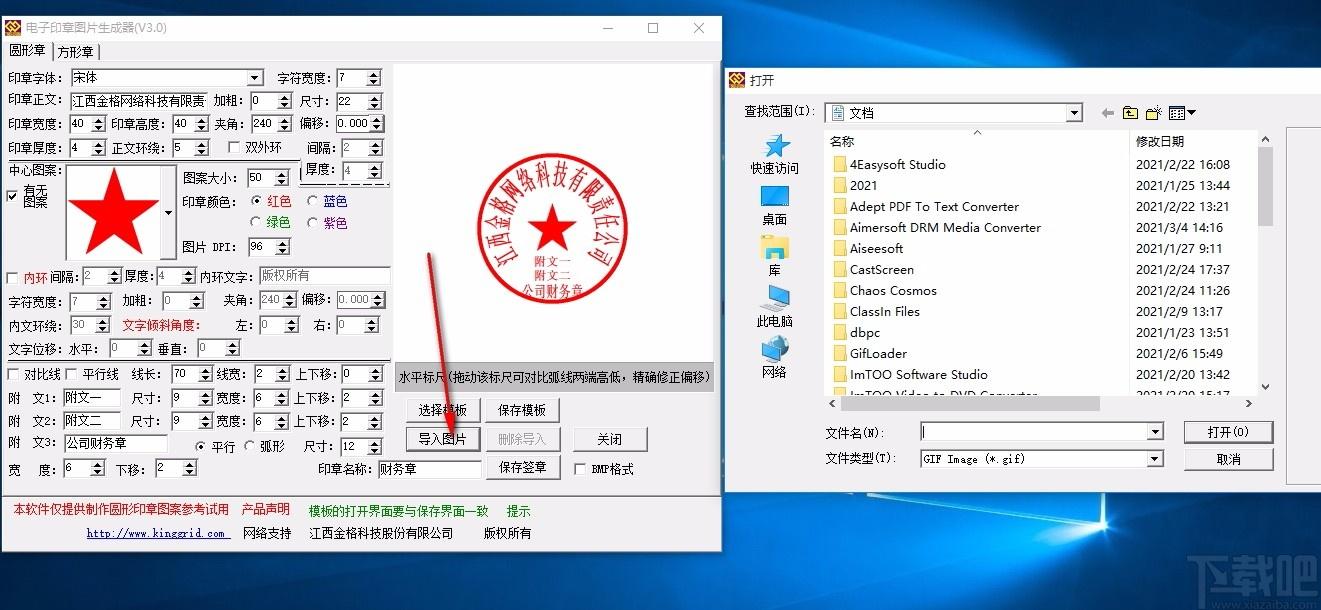Click the red star center pattern preview
Screen dimensions: 1321x610
point(113,212)
